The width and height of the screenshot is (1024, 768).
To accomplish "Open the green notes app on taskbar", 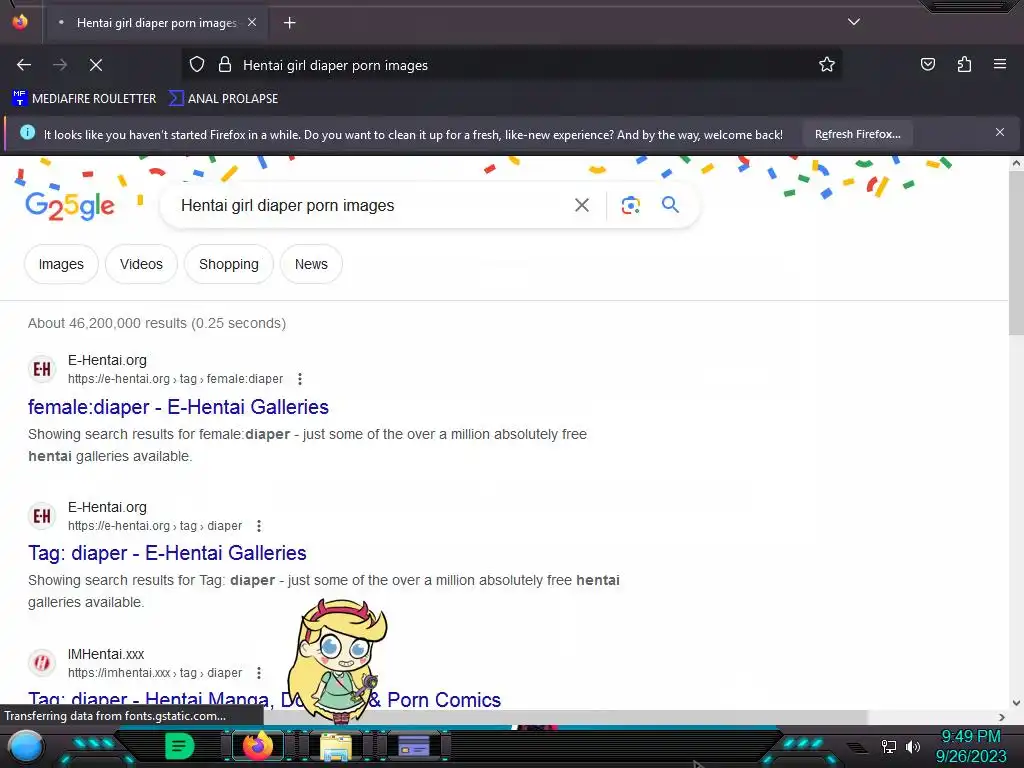I will coord(180,746).
